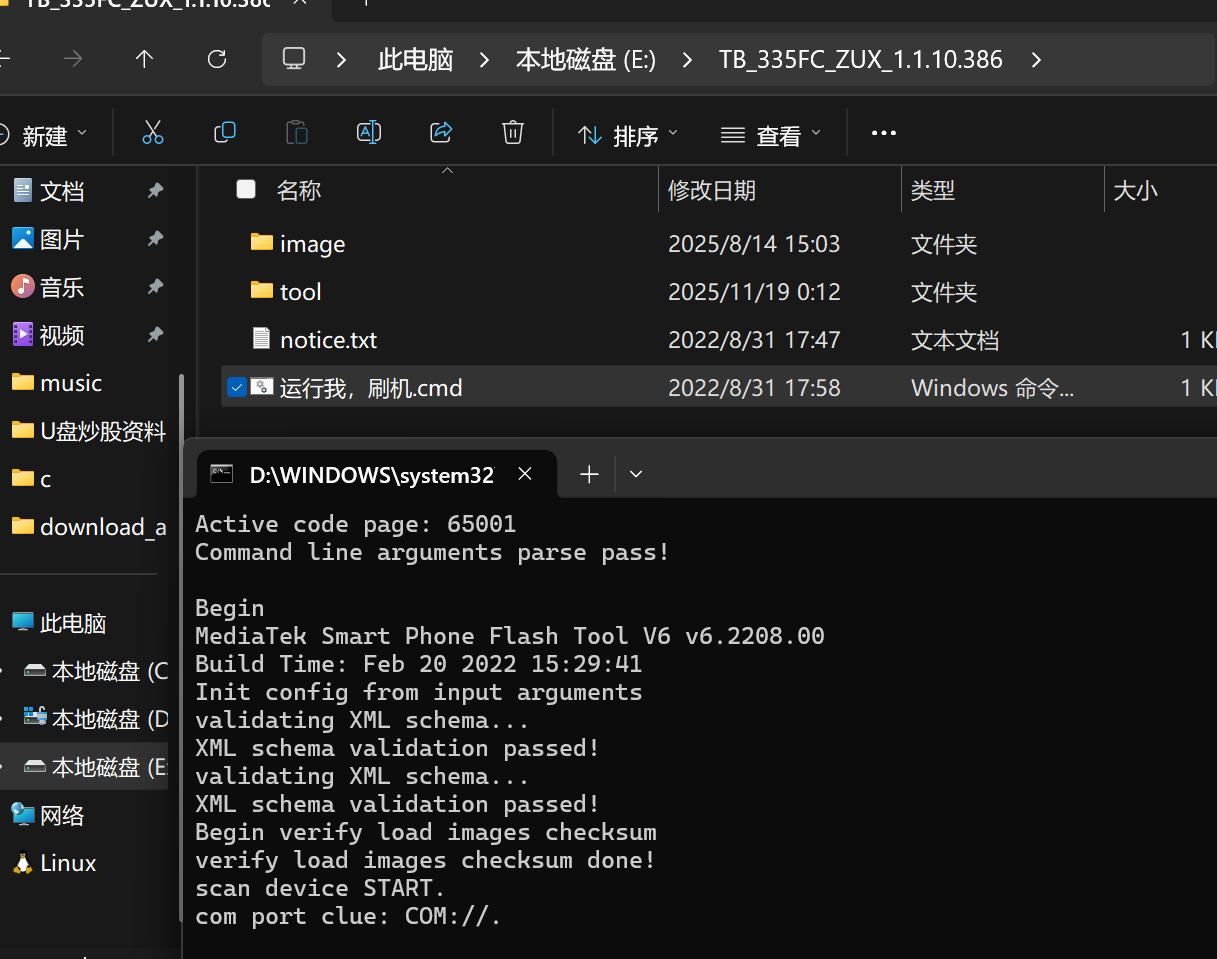The image size is (1217, 959).
Task: Open the 排序 sort dropdown
Action: click(x=629, y=134)
